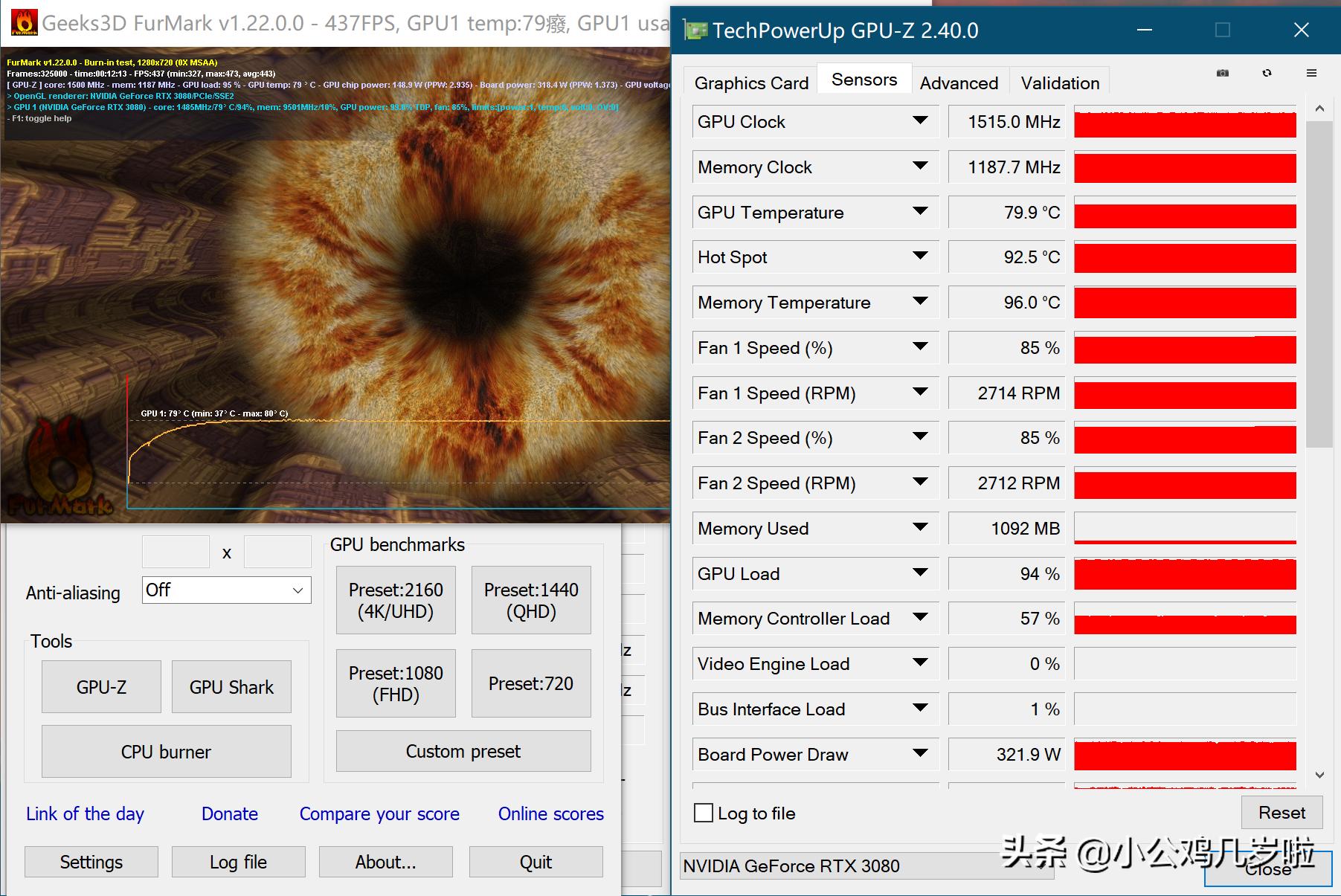Click the scrollbar down arrow in GPU-Z
The image size is (1341, 896).
1319,775
